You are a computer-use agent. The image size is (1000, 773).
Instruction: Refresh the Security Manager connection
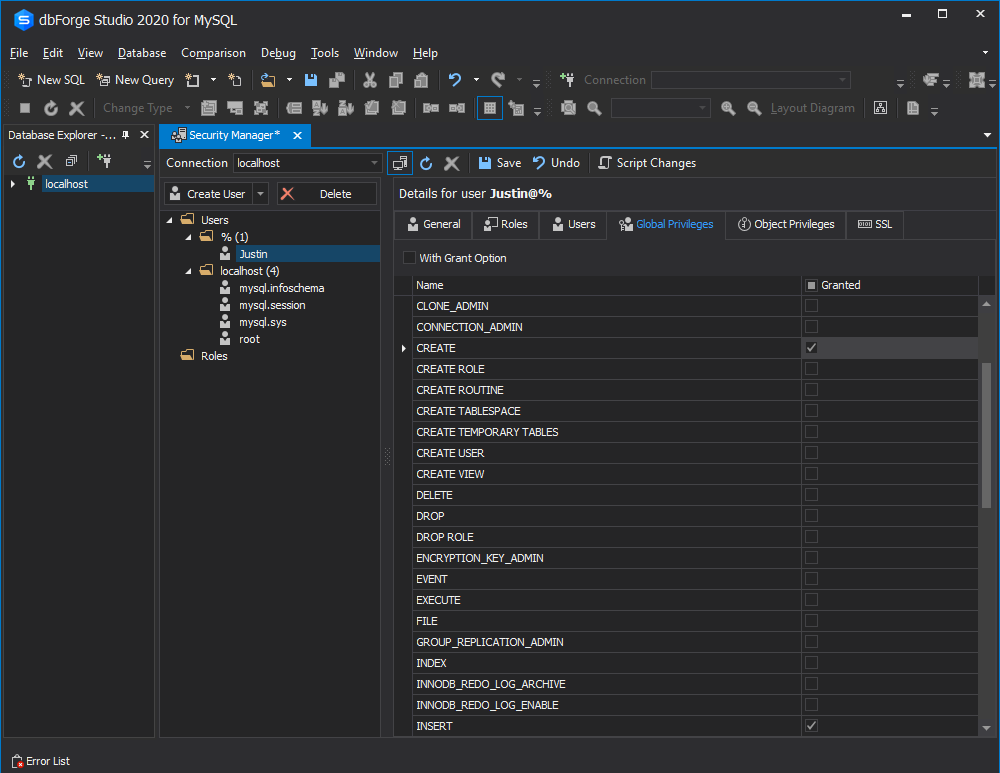pos(426,163)
